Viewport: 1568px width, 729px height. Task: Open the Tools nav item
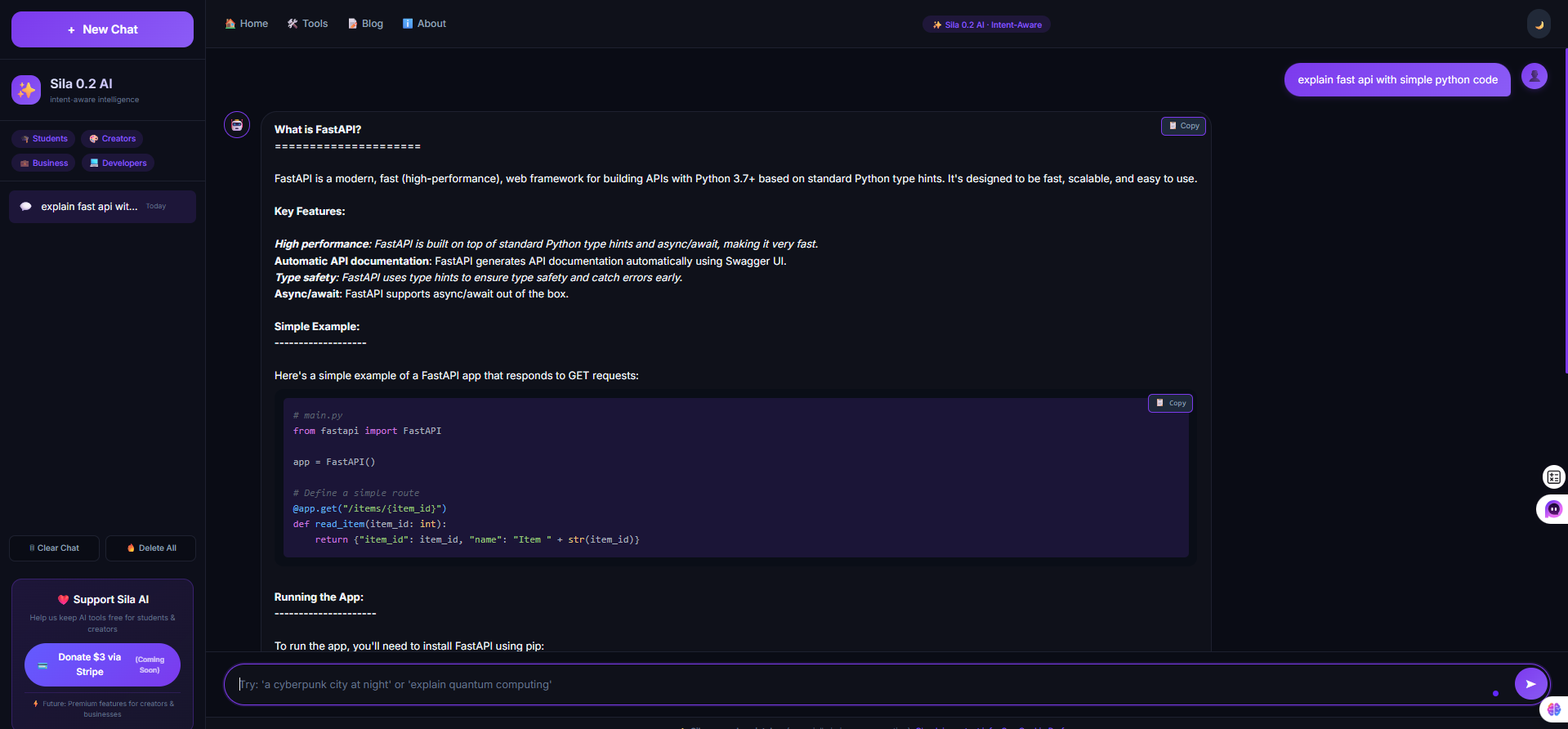point(307,24)
